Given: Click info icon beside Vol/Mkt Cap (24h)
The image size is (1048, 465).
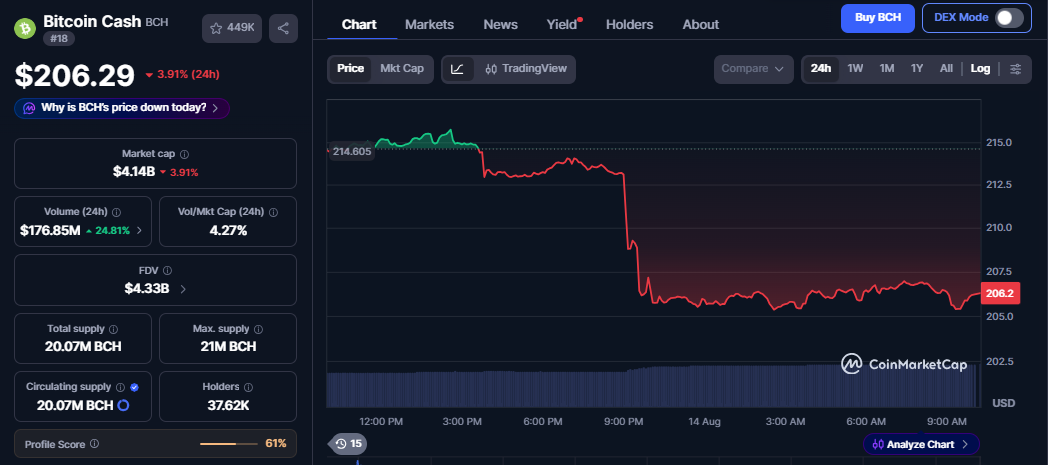Looking at the screenshot, I should click(273, 212).
